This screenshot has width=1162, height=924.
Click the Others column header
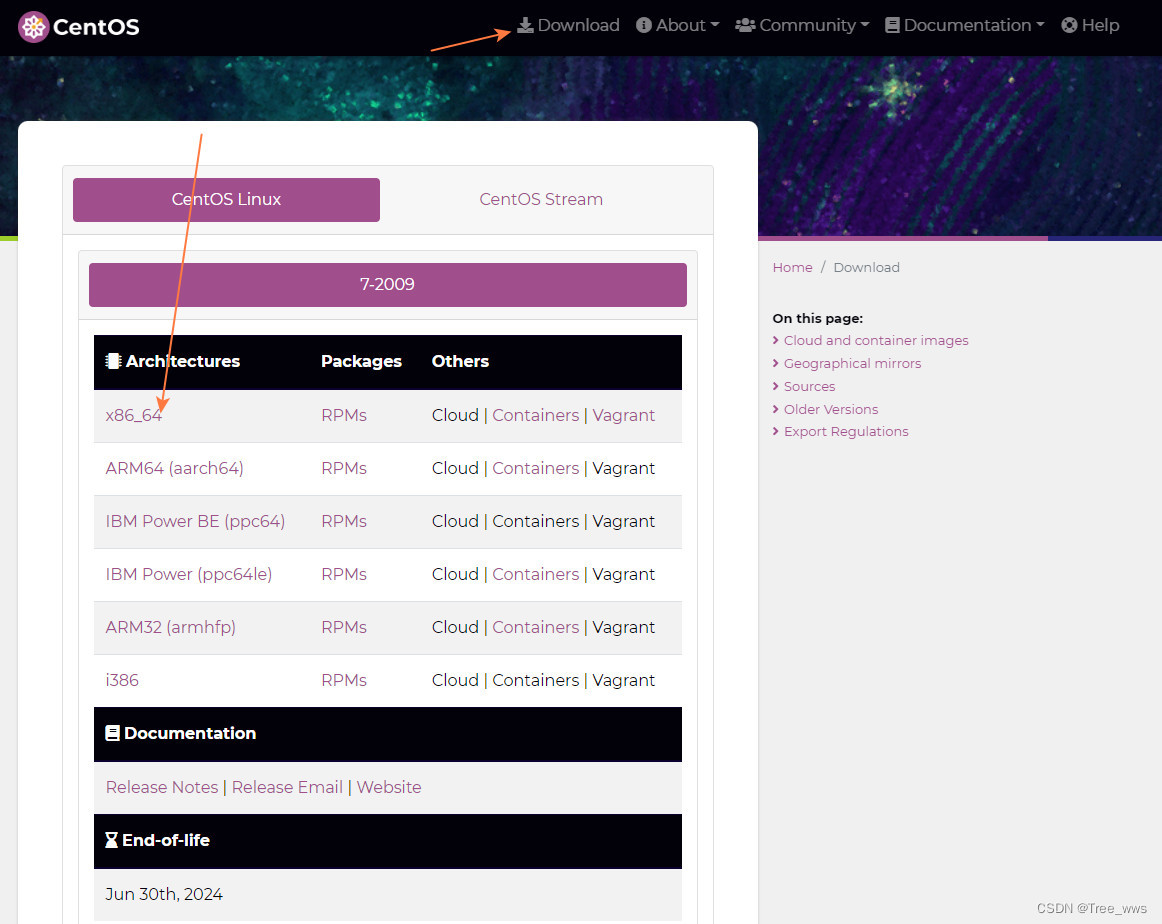point(460,362)
